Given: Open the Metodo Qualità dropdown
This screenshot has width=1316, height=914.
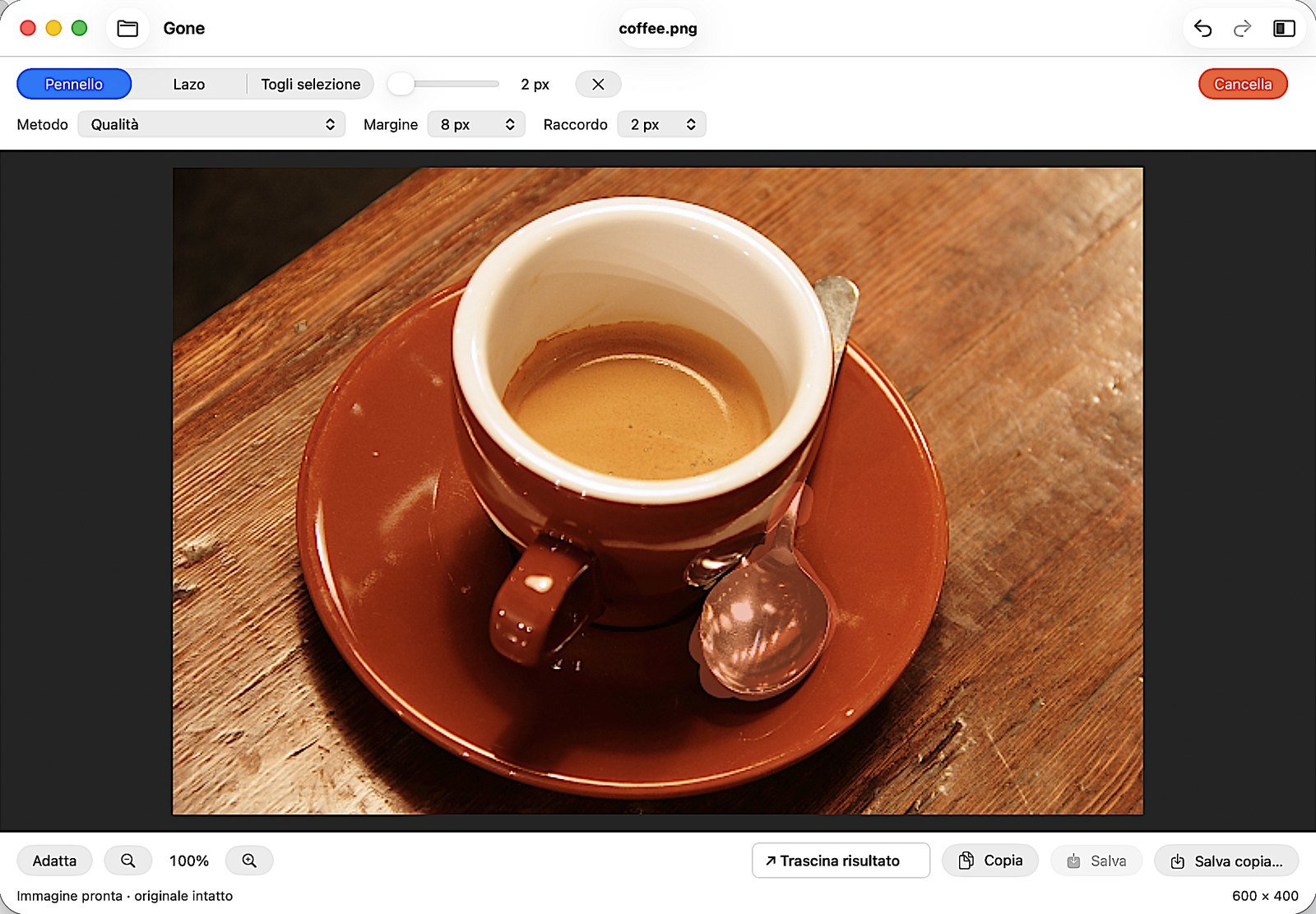Looking at the screenshot, I should point(211,124).
